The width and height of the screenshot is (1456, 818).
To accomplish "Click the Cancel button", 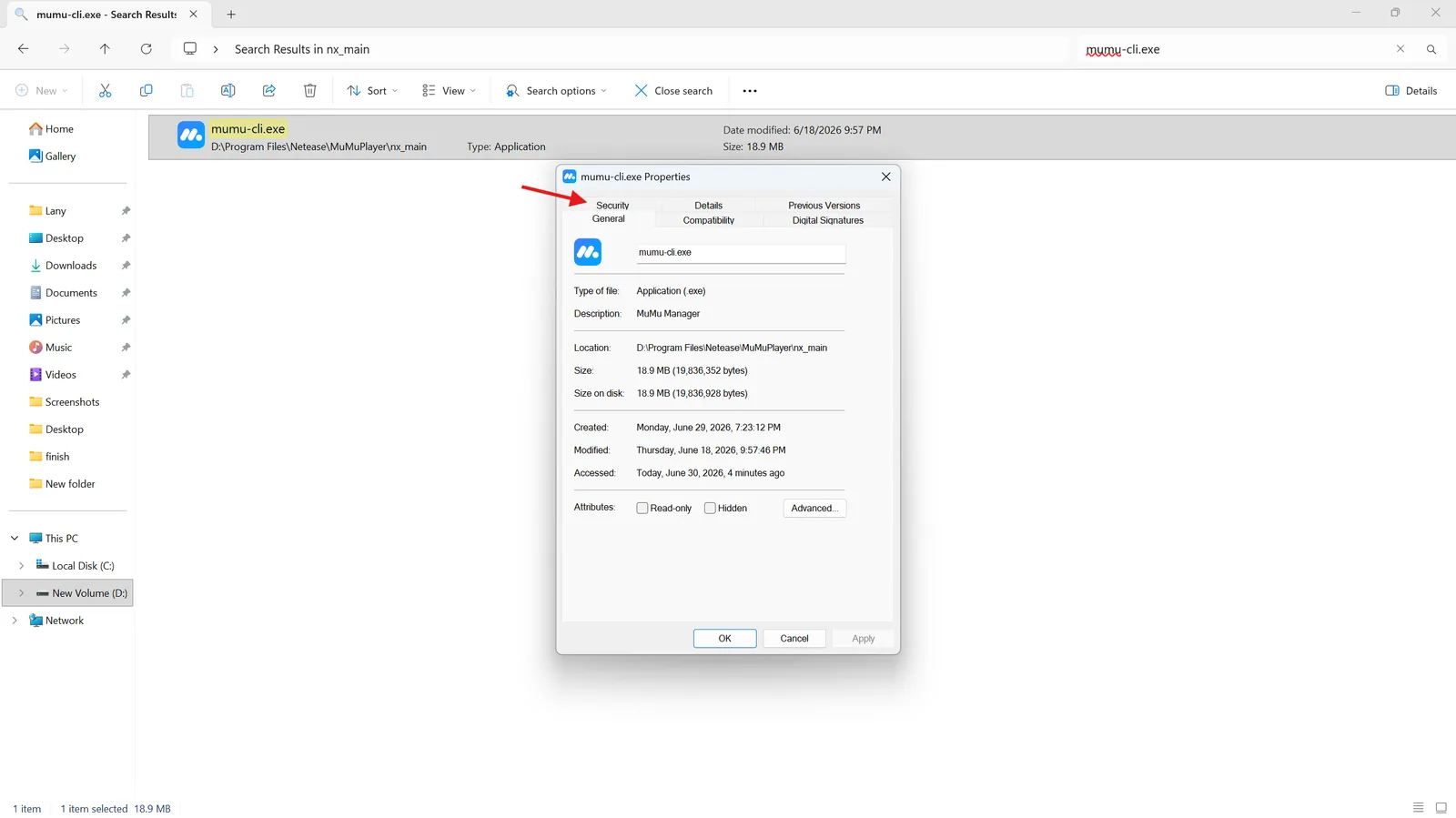I will tap(794, 639).
